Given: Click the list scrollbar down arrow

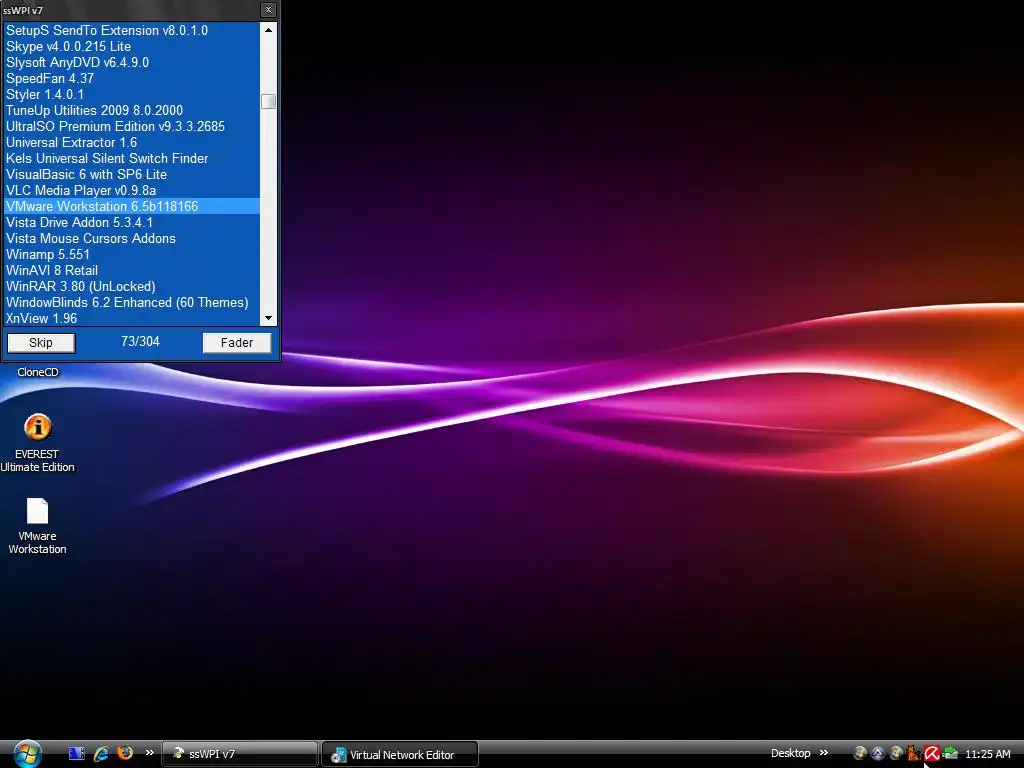Looking at the screenshot, I should tap(268, 318).
